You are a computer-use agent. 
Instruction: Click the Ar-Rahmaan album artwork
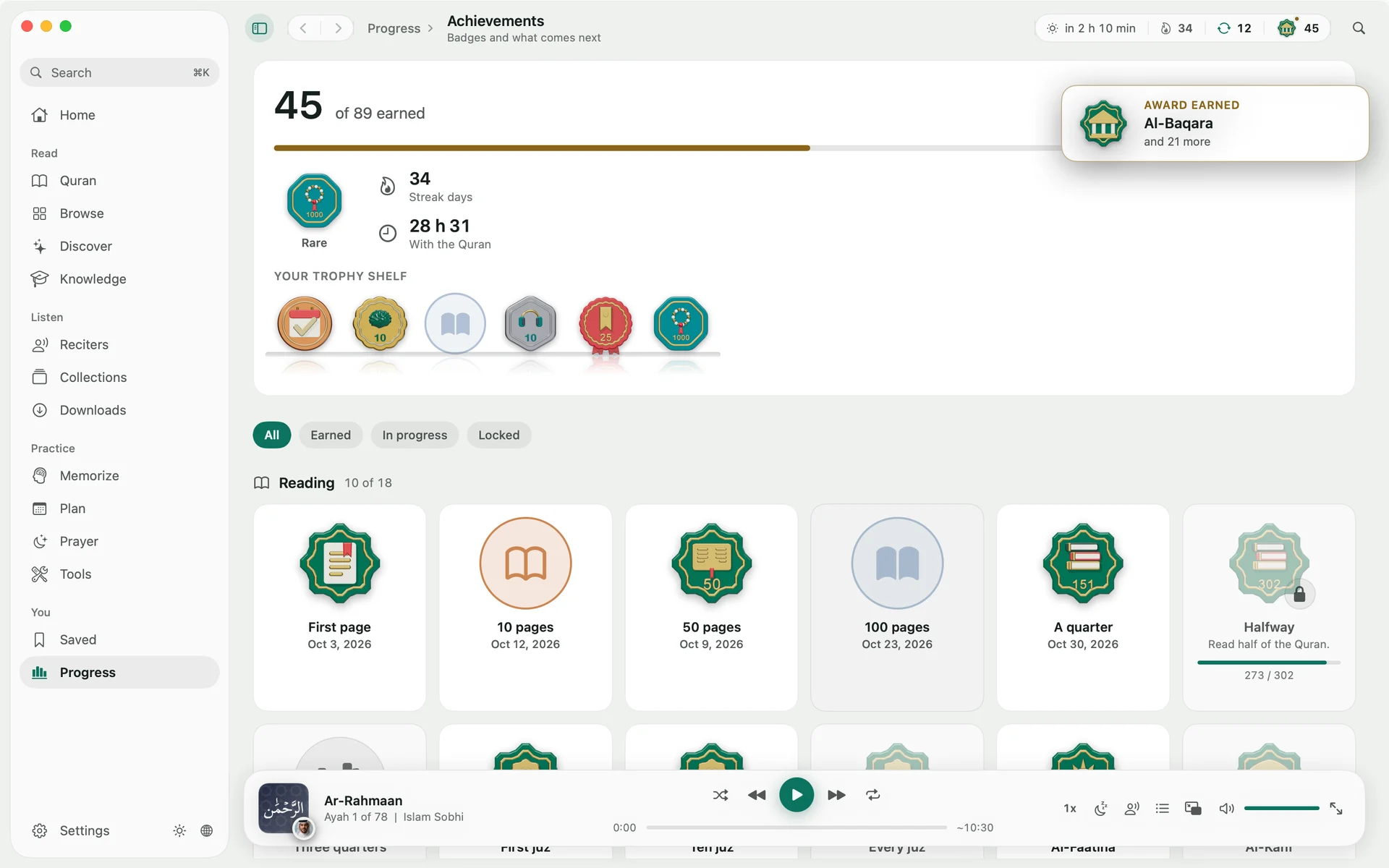284,808
